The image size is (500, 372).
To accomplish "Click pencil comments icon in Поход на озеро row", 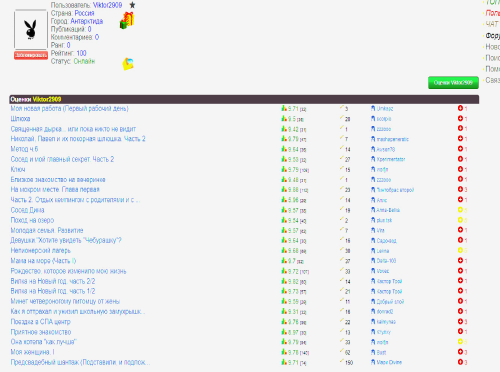I will tap(342, 219).
